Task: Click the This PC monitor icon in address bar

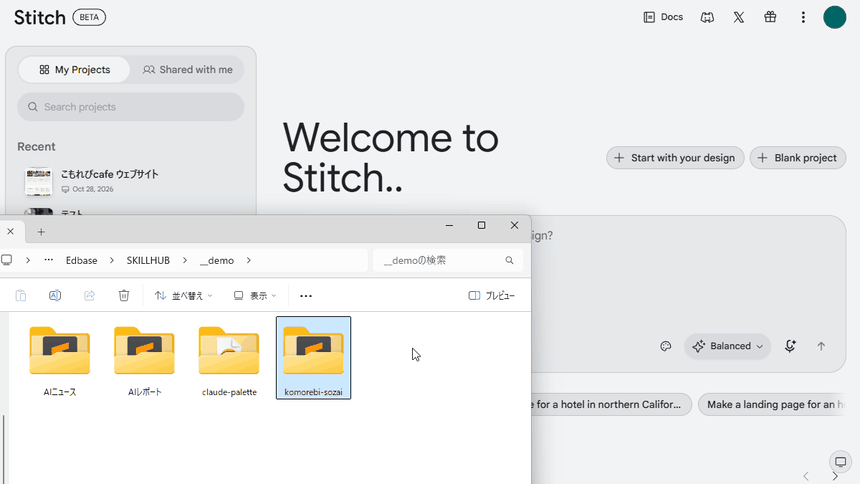Action: click(x=7, y=260)
